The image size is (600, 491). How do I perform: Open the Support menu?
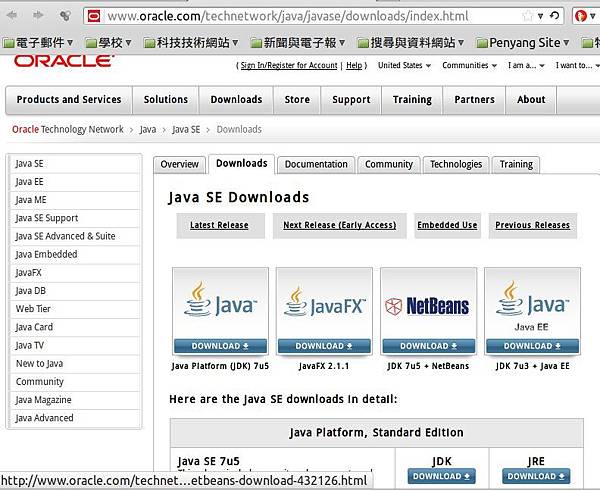coord(351,100)
